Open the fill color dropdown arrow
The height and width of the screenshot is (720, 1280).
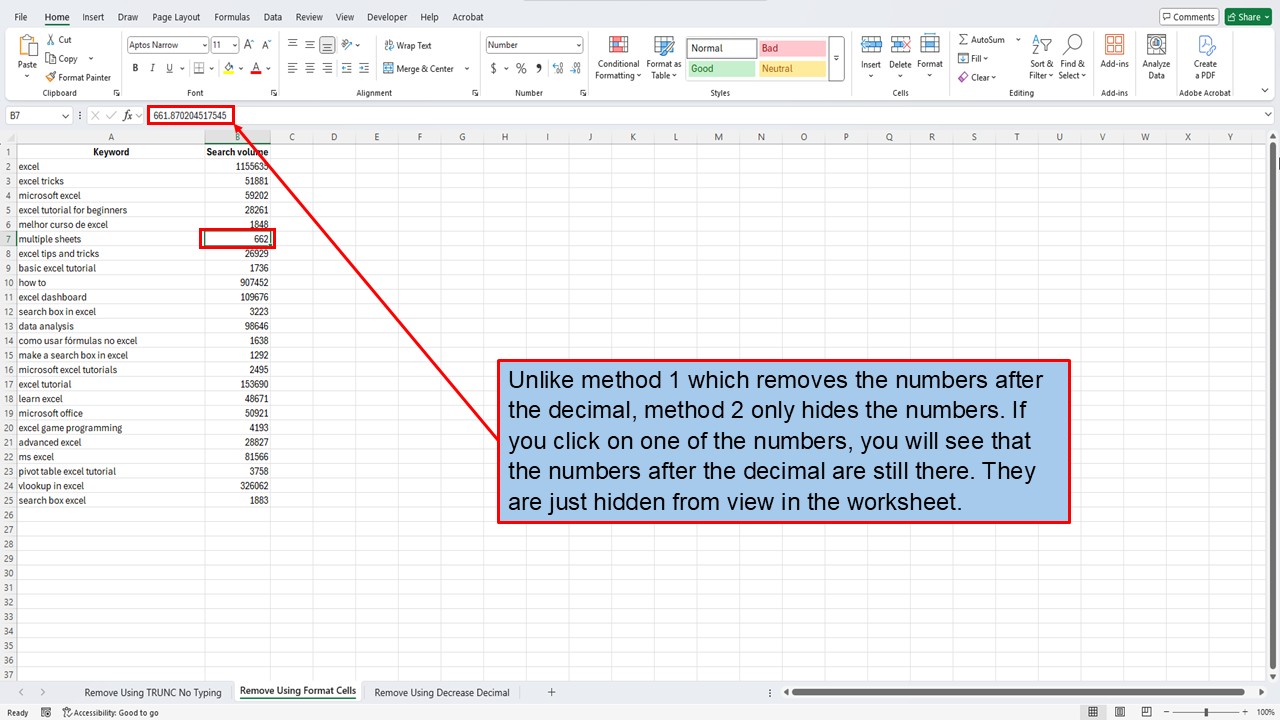242,68
